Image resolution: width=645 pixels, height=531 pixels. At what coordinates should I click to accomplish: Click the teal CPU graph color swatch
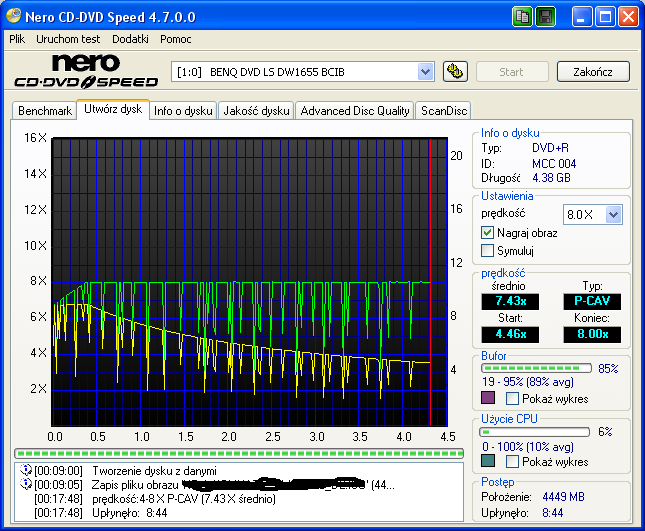coord(487,461)
